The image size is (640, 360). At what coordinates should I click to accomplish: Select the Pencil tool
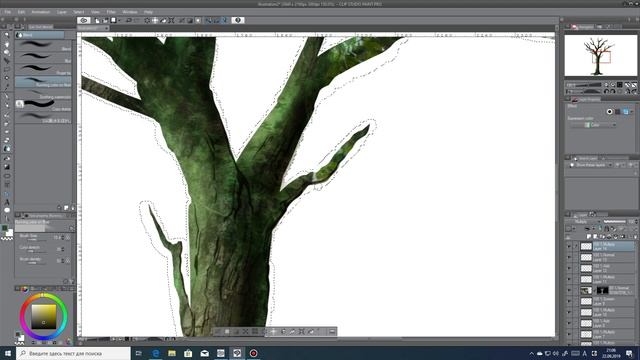[x=7, y=106]
